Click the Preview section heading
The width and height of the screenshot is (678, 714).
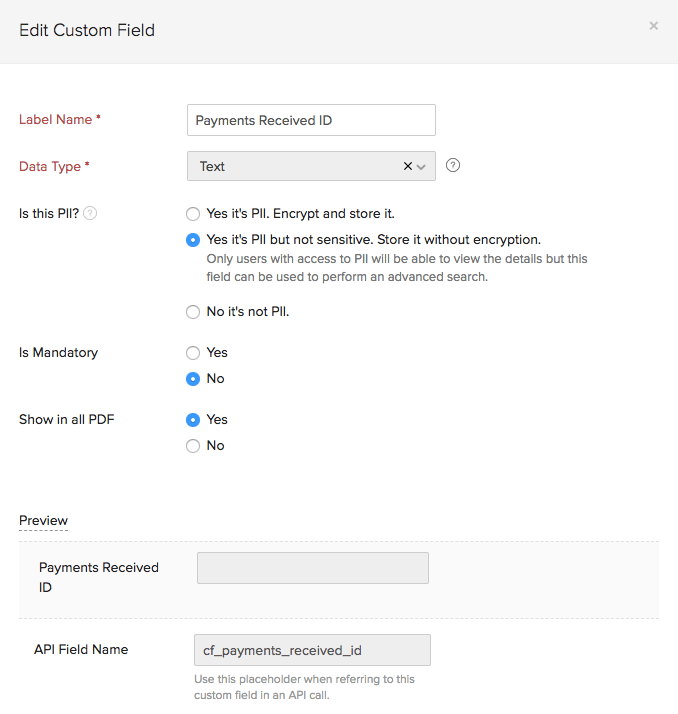[x=43, y=521]
